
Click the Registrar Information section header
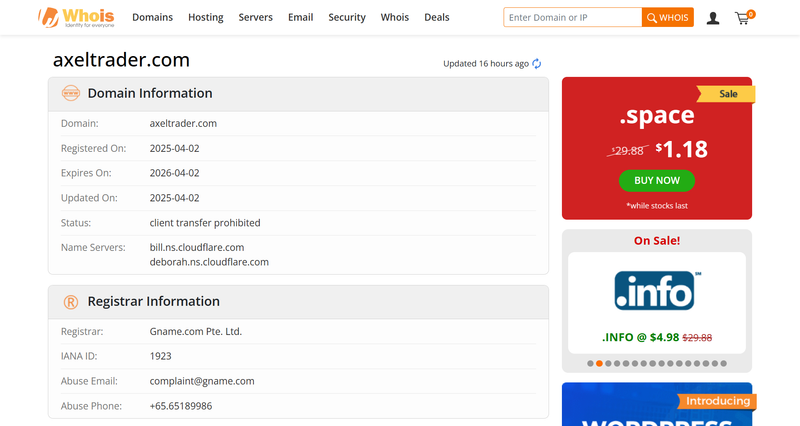298,303
